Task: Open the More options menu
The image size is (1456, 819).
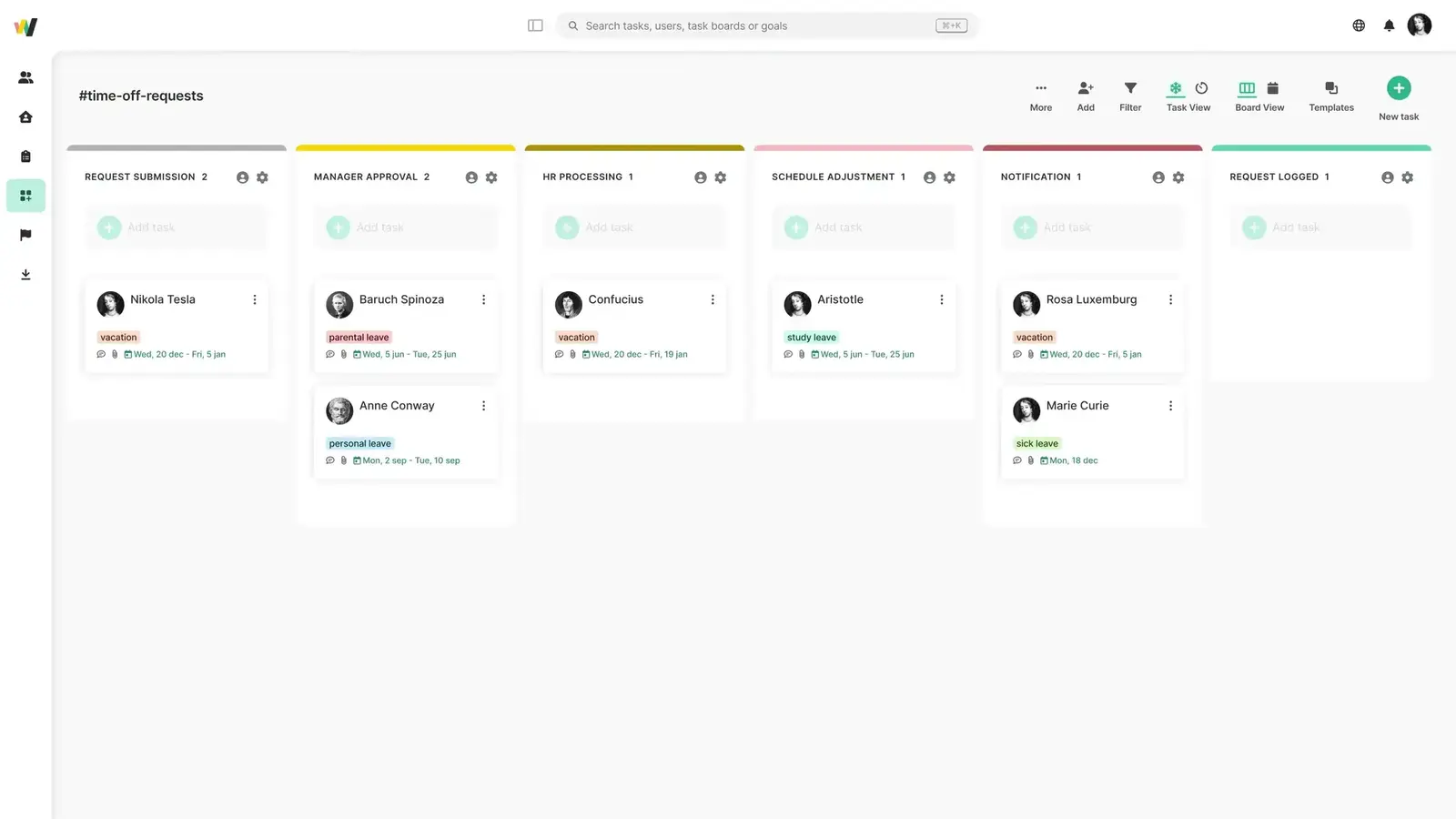Action: pos(1041,95)
